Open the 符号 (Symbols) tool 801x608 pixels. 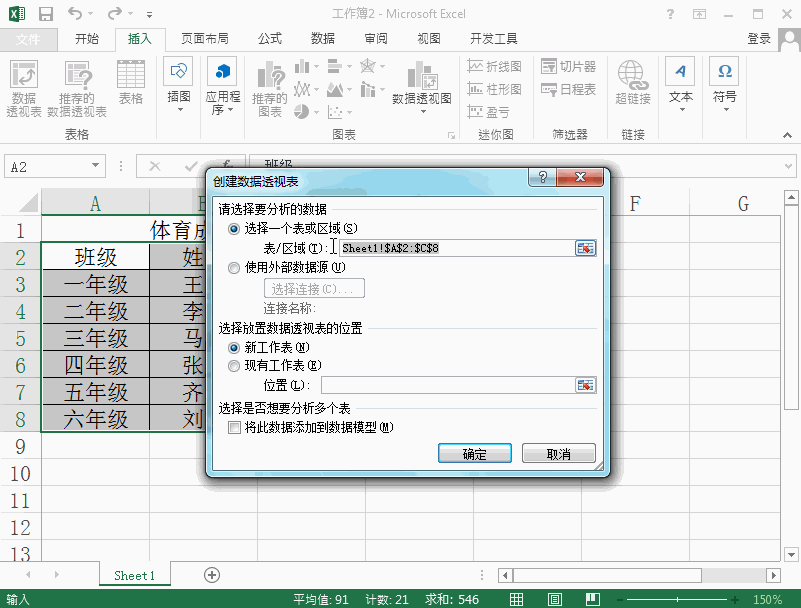(723, 88)
